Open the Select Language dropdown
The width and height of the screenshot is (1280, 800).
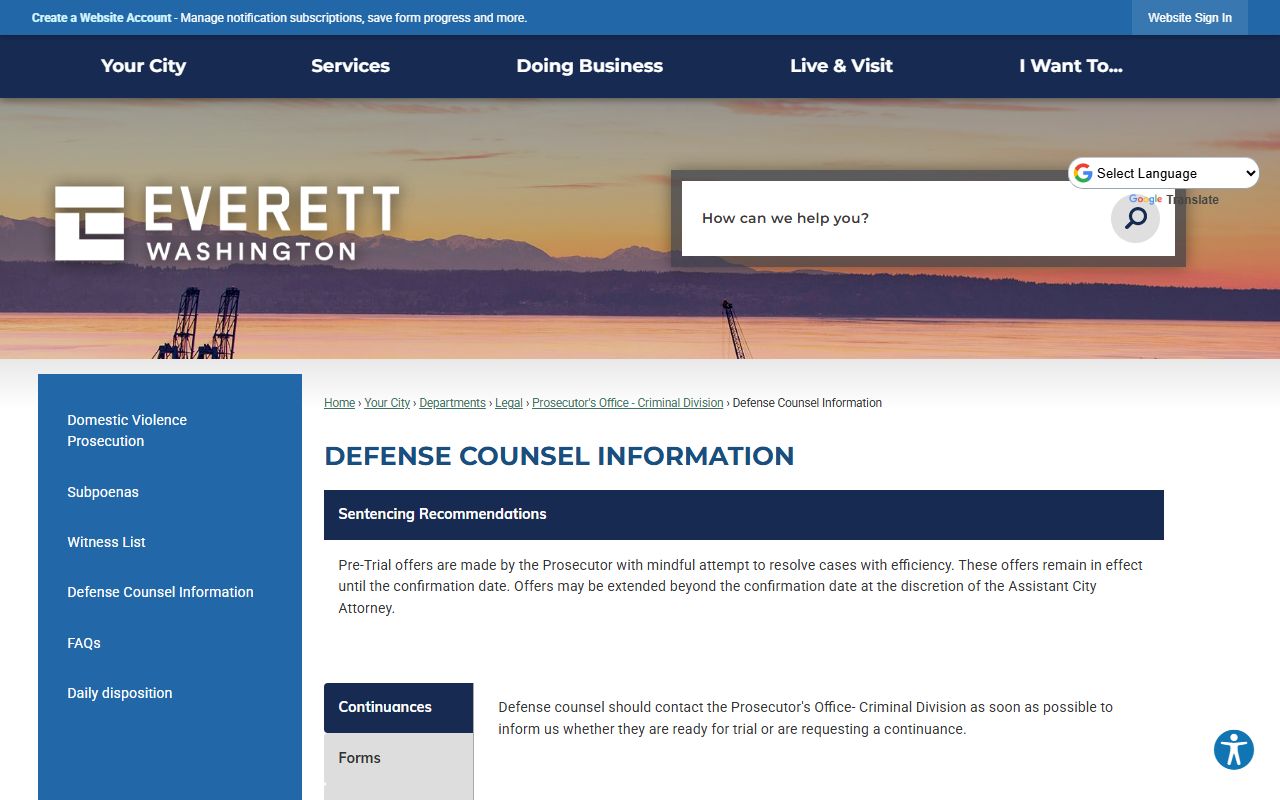click(1164, 173)
